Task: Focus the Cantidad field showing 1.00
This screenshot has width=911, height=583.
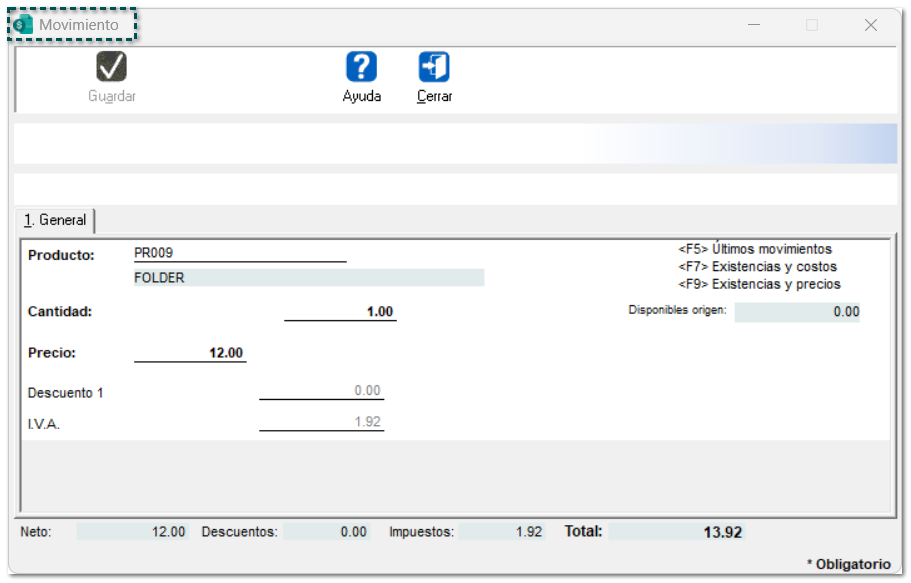Action: pos(340,312)
